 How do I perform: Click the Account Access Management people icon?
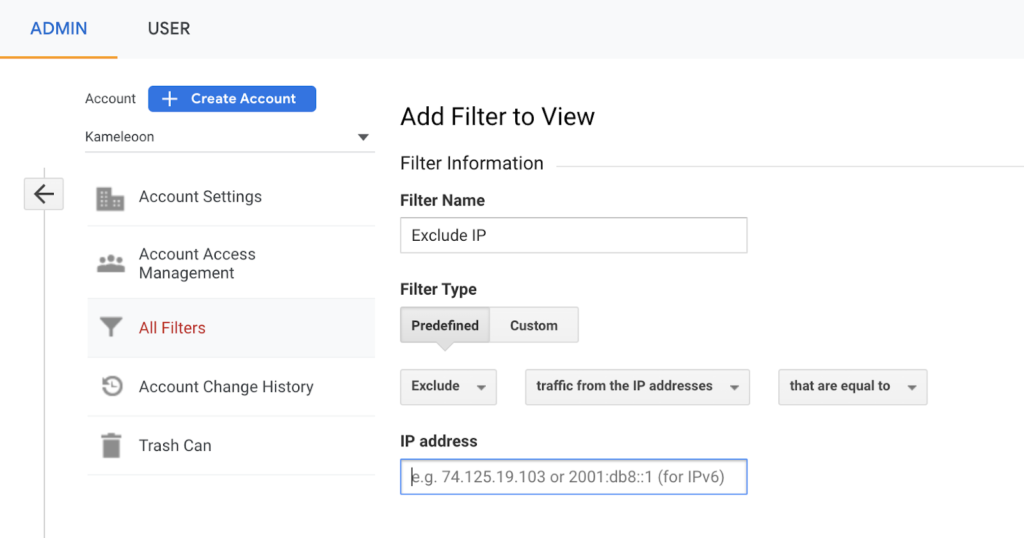[110, 264]
